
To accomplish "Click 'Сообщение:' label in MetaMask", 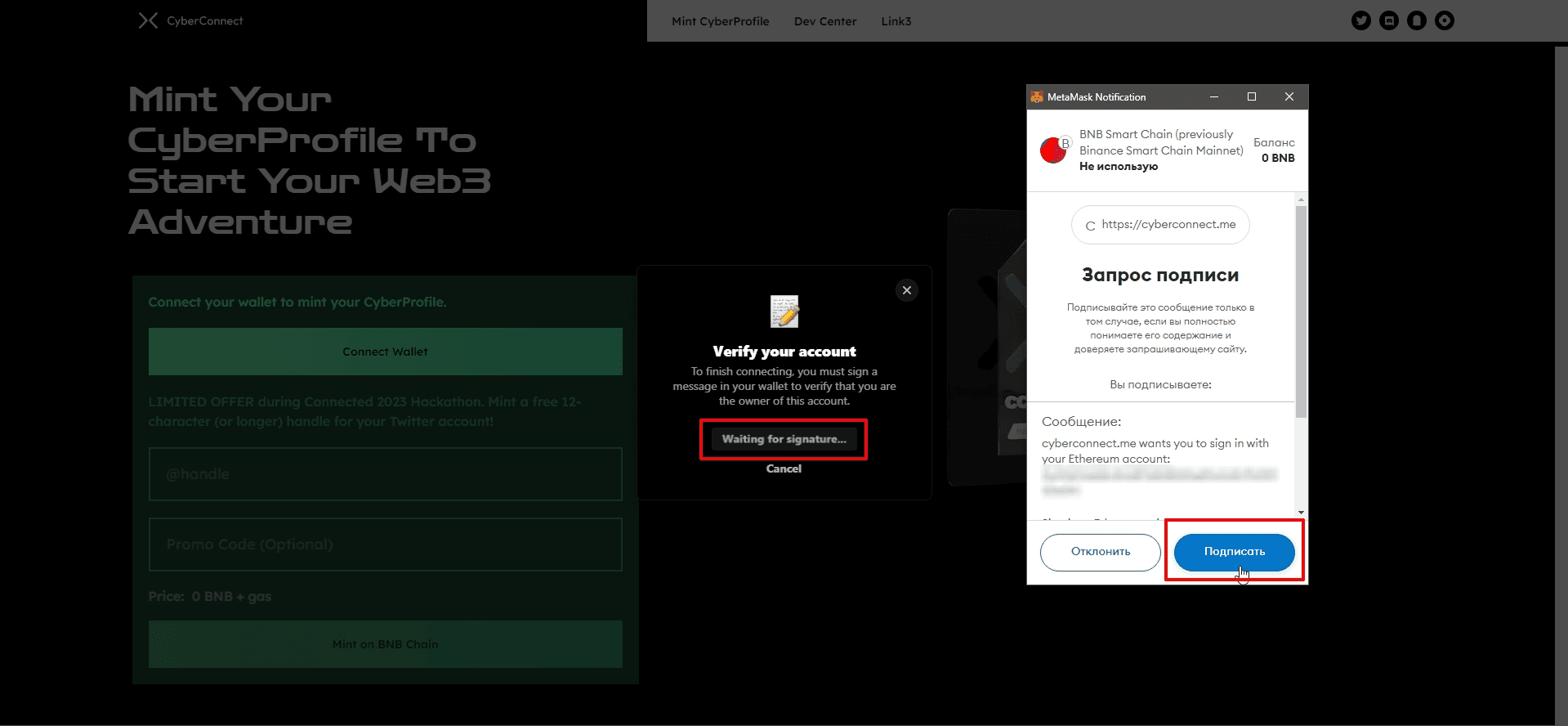I will click(x=1081, y=422).
